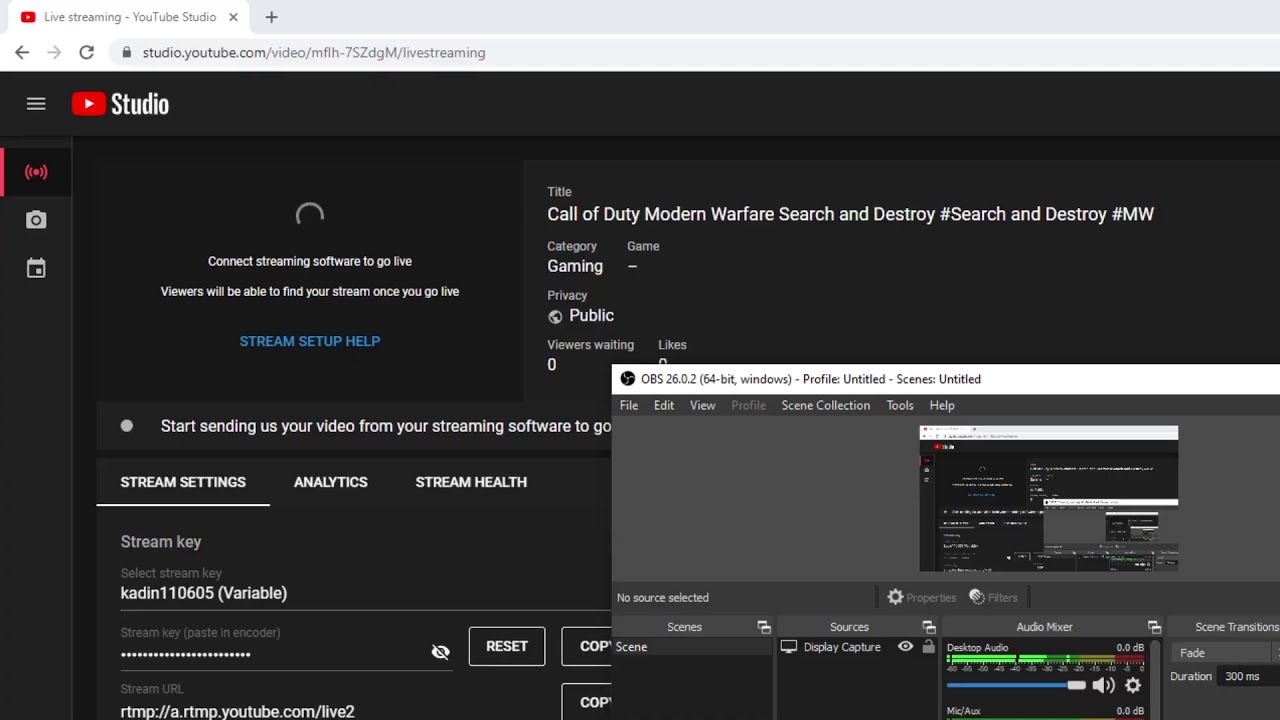Select the Display Capture source
Image resolution: width=1280 pixels, height=720 pixels.
(x=842, y=647)
